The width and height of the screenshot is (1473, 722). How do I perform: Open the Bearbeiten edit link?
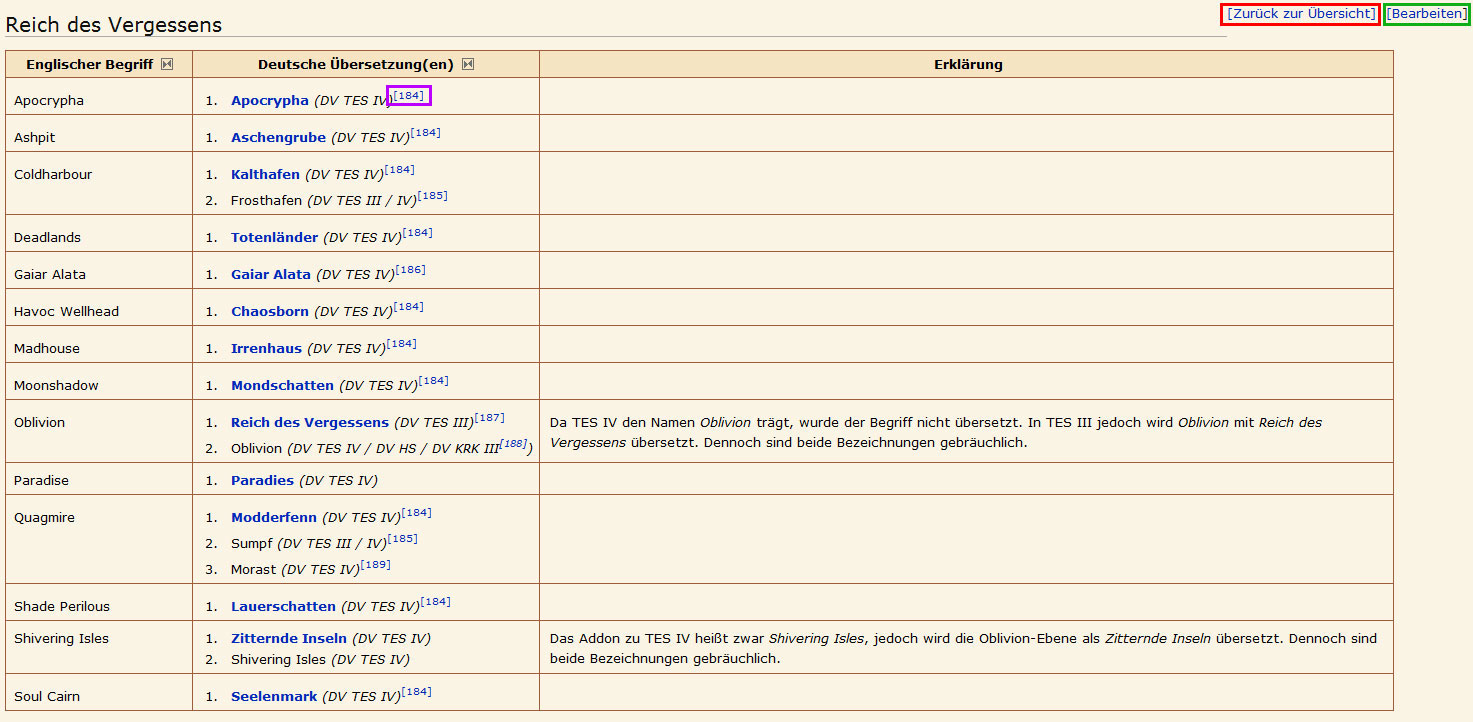(1427, 14)
